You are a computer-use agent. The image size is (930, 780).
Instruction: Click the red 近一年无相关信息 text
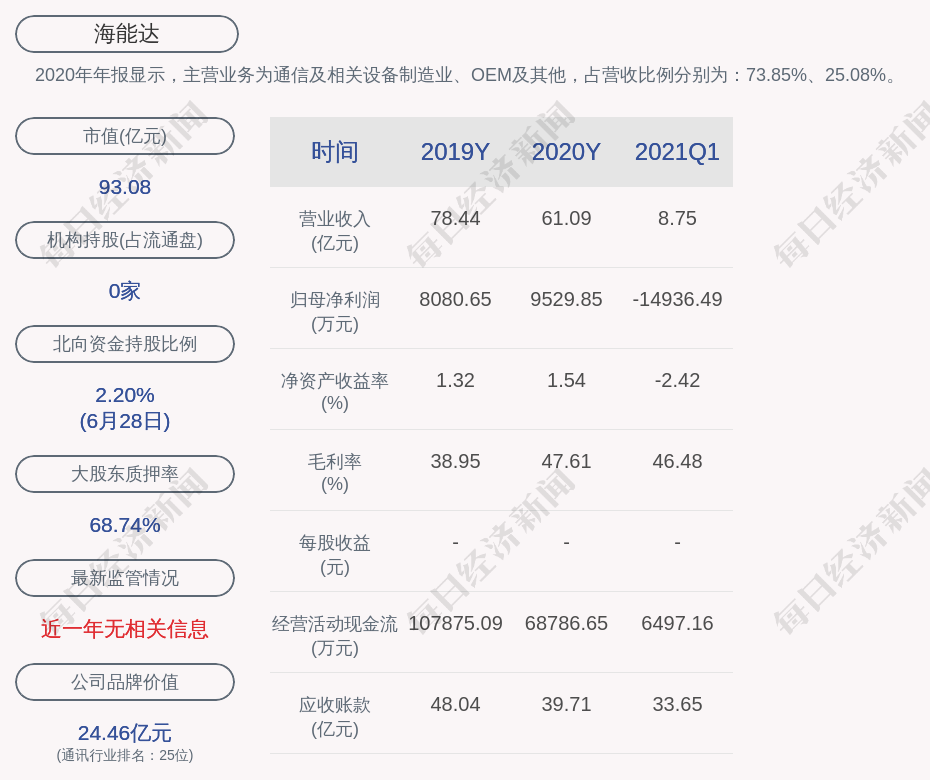click(125, 629)
